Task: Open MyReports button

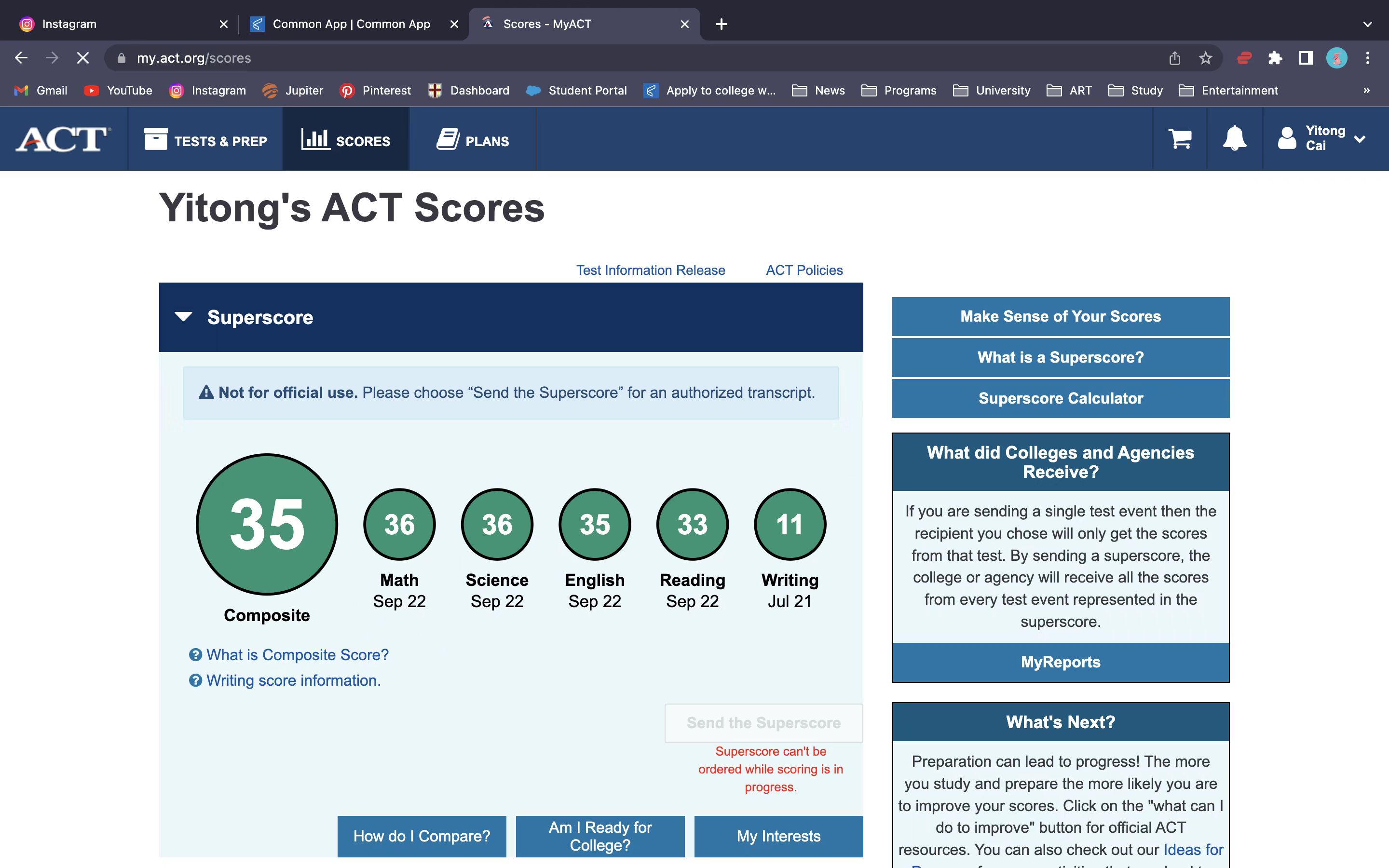Action: pyautogui.click(x=1060, y=662)
